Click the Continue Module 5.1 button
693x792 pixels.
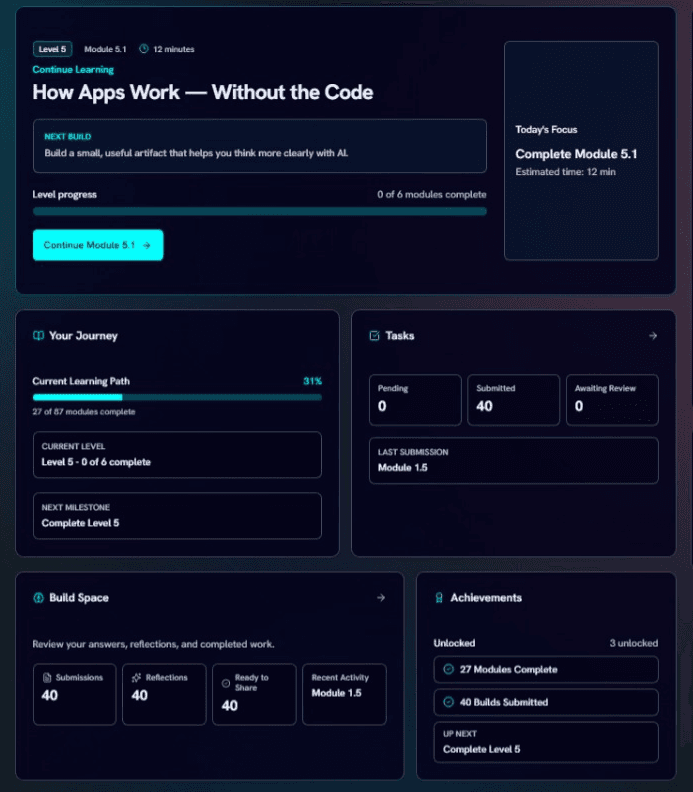click(x=98, y=245)
